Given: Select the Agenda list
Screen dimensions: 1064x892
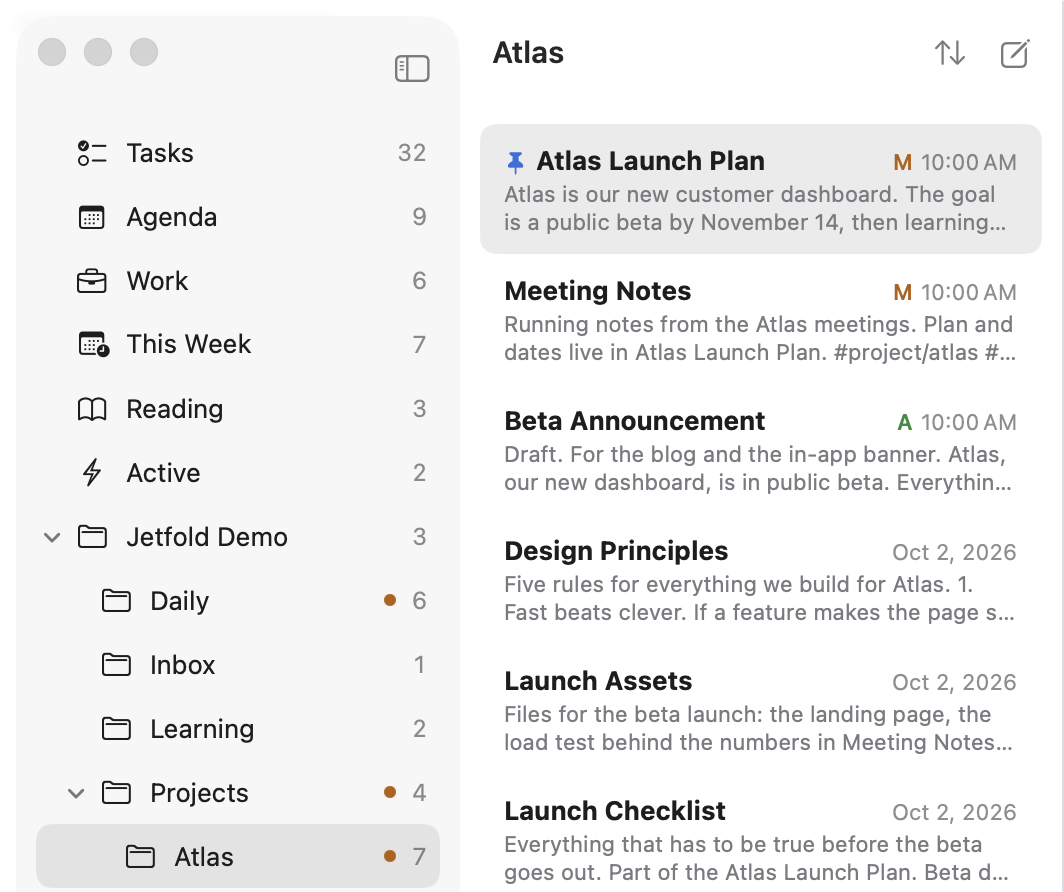Looking at the screenshot, I should [x=238, y=217].
